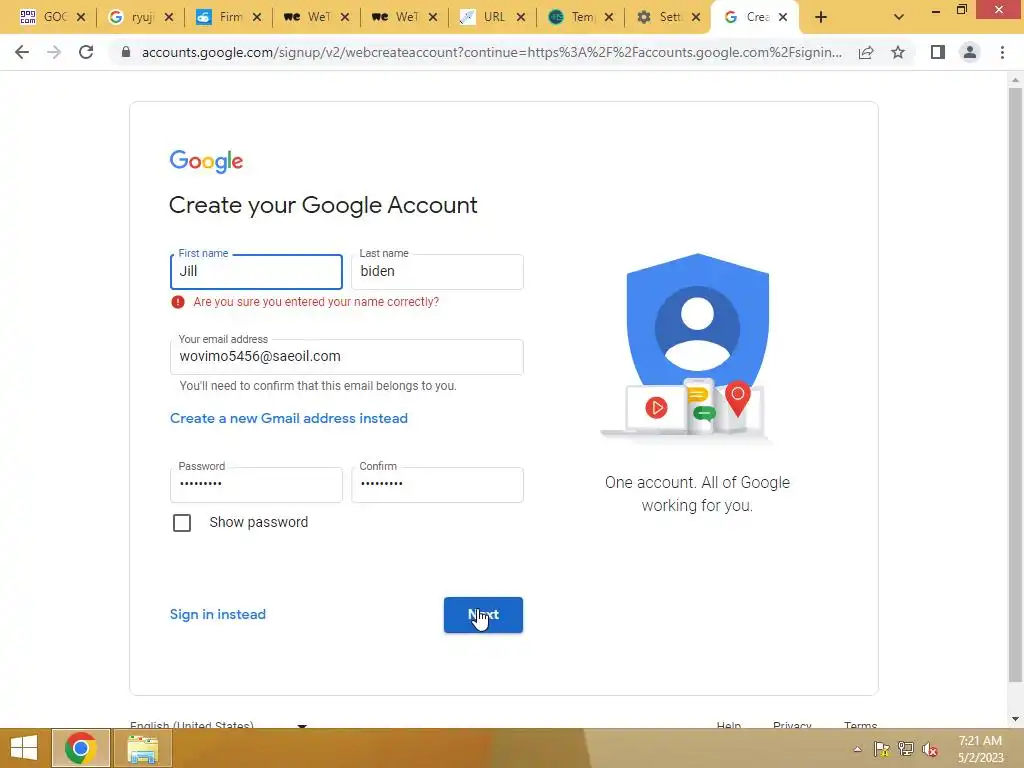The image size is (1024, 768).
Task: Click the Confirm password field
Action: click(437, 485)
